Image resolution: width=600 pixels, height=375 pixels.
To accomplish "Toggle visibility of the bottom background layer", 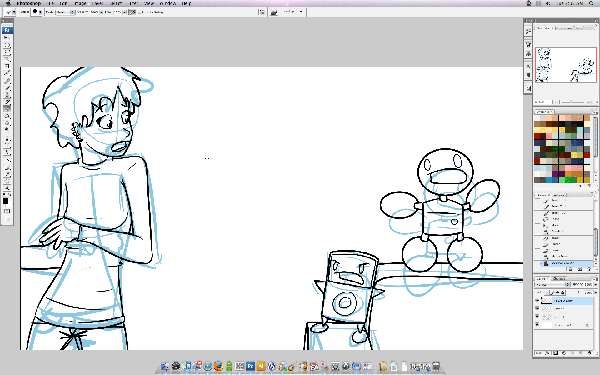I will [x=537, y=324].
